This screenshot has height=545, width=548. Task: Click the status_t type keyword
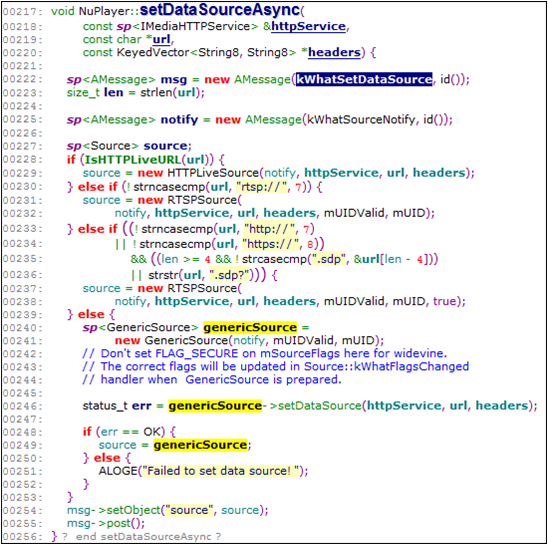(x=105, y=406)
